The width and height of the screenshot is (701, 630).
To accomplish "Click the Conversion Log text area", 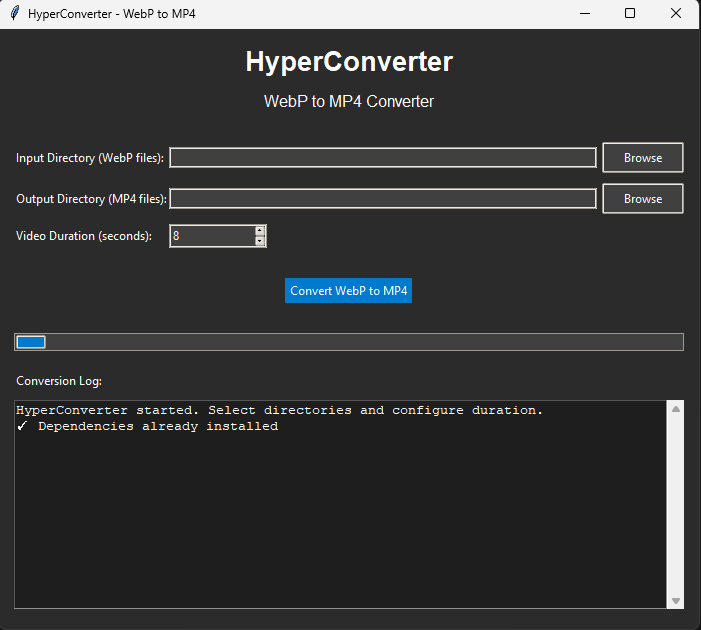I will tap(340, 504).
